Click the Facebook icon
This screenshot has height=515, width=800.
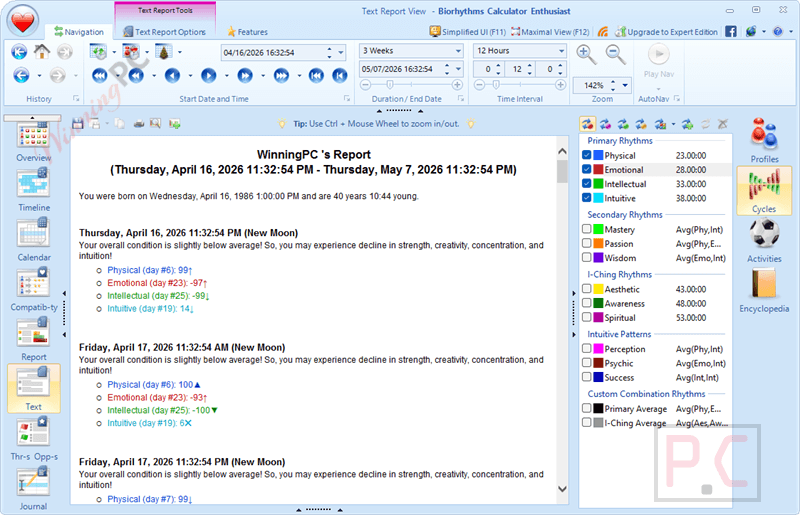point(731,32)
